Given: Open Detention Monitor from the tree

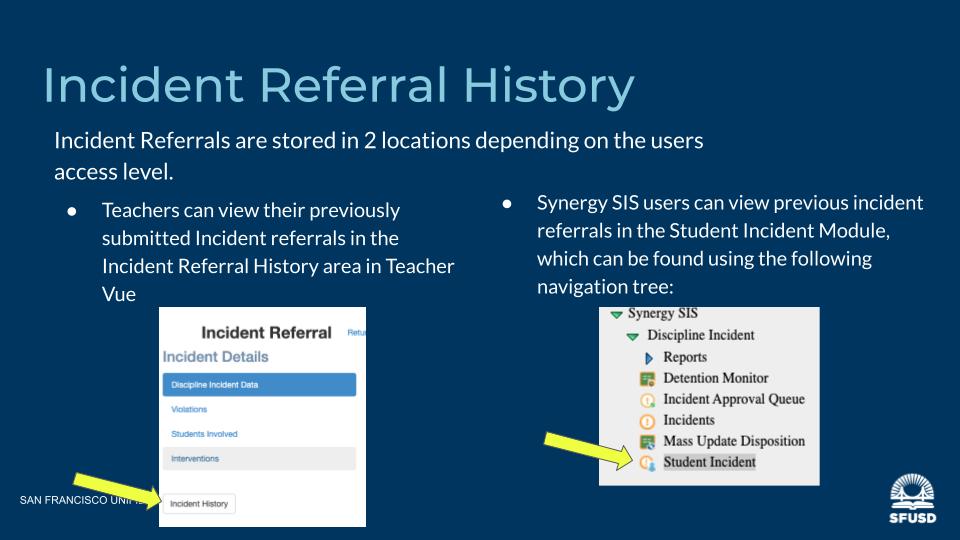Looking at the screenshot, I should [x=715, y=378].
